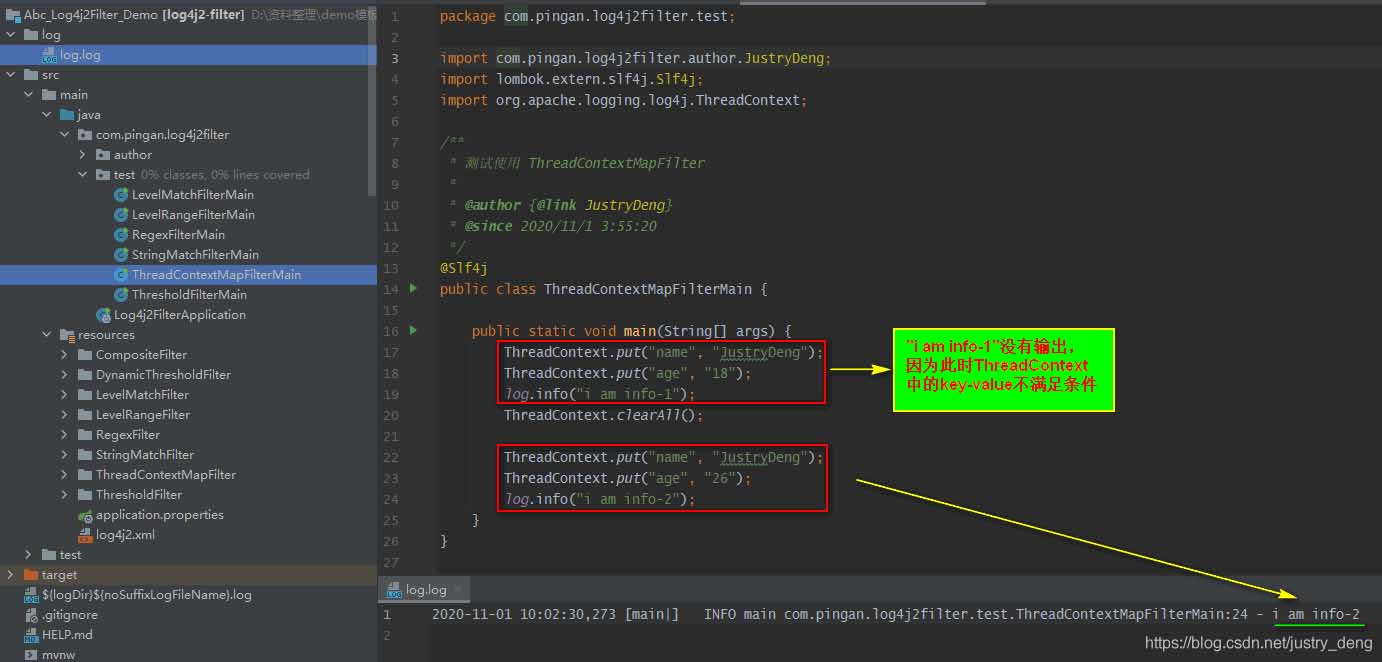Viewport: 1382px width, 662px height.
Task: Select the LevelRangeFilter resources folder
Action: pyautogui.click(x=143, y=415)
